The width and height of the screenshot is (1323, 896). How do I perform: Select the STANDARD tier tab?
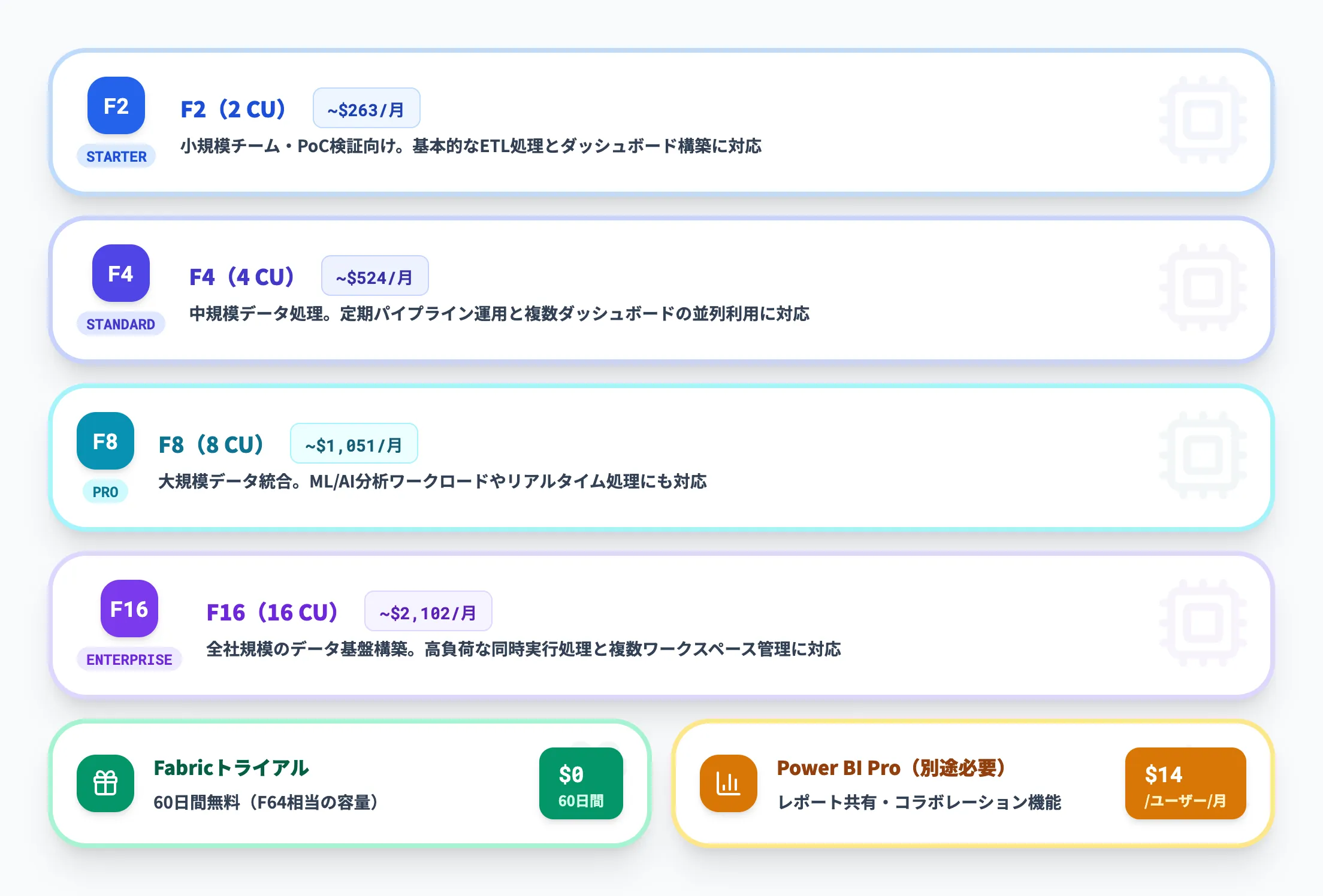[x=120, y=324]
